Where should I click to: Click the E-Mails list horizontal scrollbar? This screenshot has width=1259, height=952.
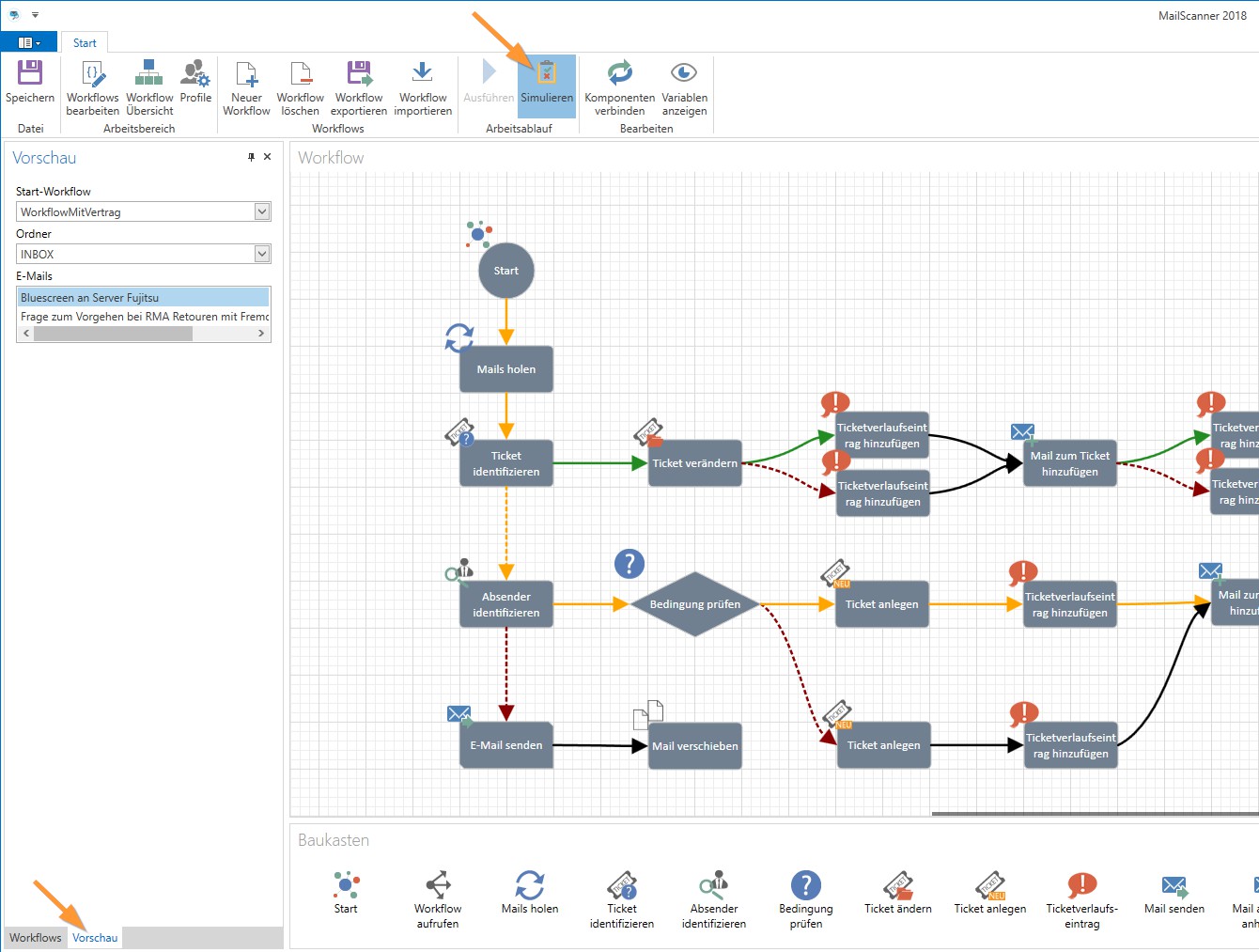pyautogui.click(x=113, y=334)
